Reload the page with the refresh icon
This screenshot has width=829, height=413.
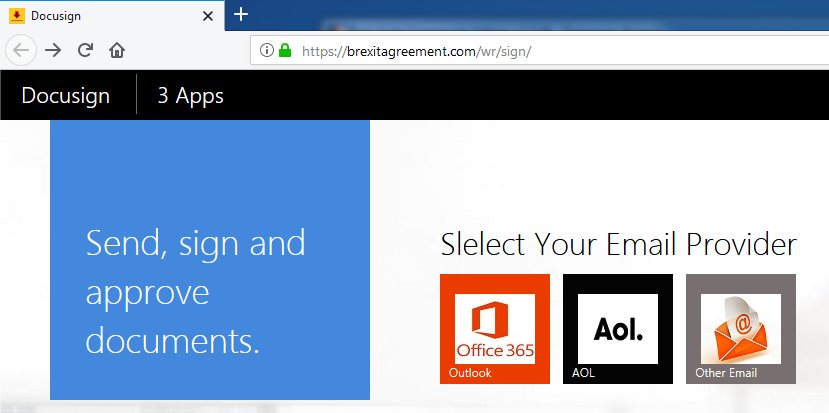tap(85, 50)
